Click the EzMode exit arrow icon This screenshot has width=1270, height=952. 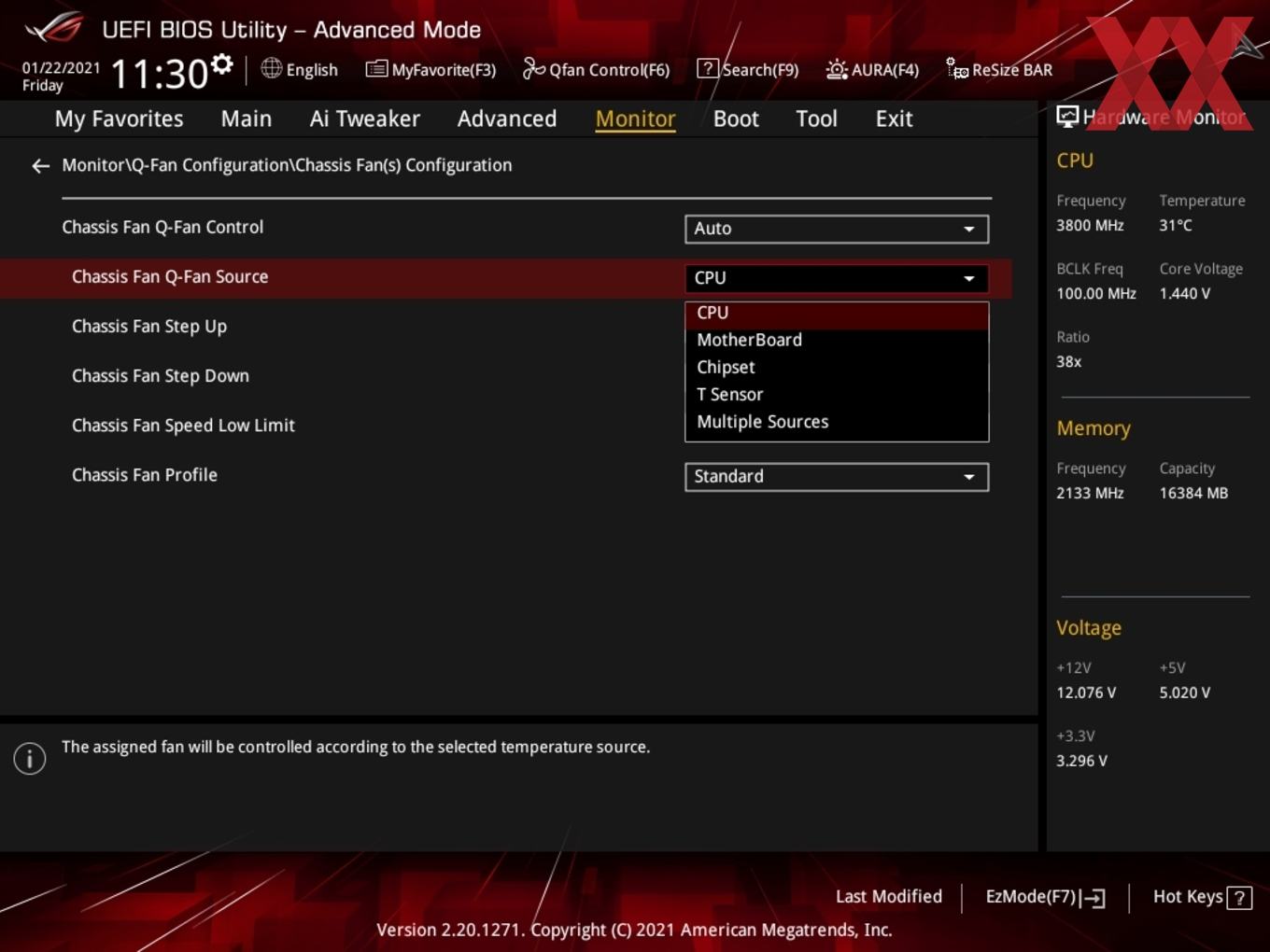tap(1094, 898)
